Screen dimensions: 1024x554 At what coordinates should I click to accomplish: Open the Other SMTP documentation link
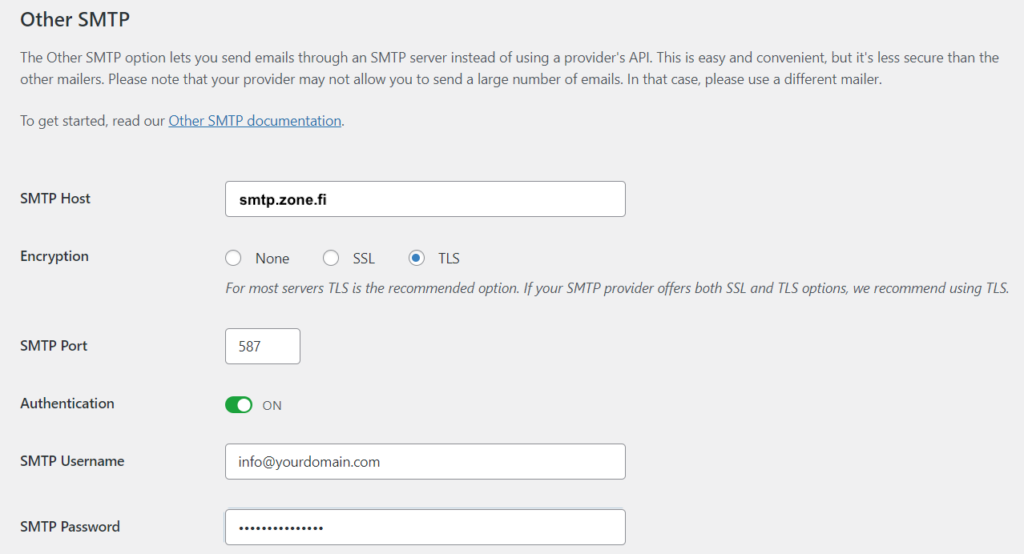tap(254, 121)
